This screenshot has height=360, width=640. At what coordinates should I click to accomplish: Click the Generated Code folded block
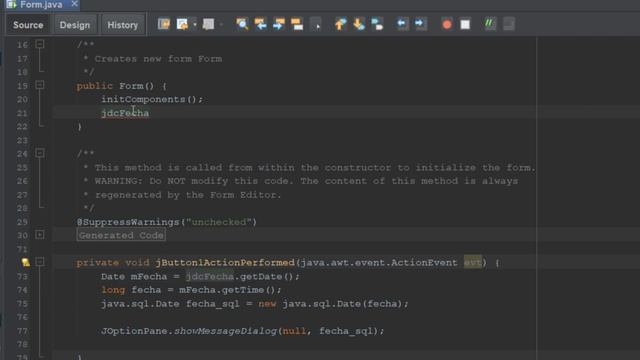click(x=121, y=235)
